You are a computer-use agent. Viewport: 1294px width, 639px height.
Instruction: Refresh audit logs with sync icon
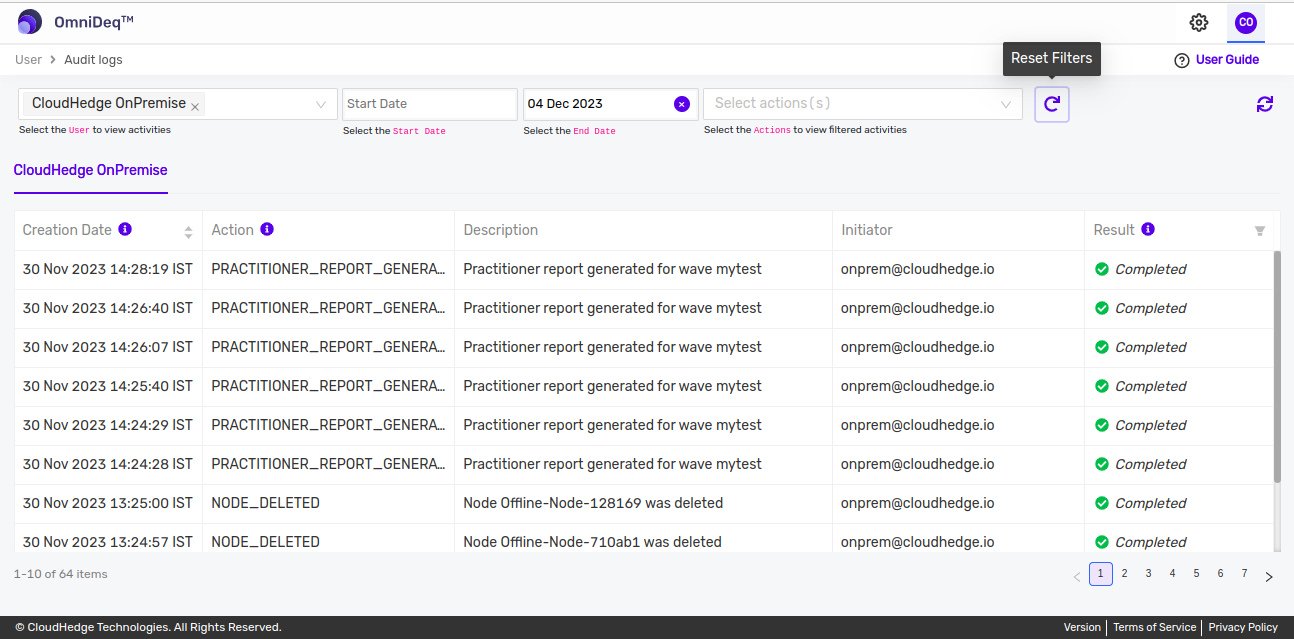[x=1265, y=104]
